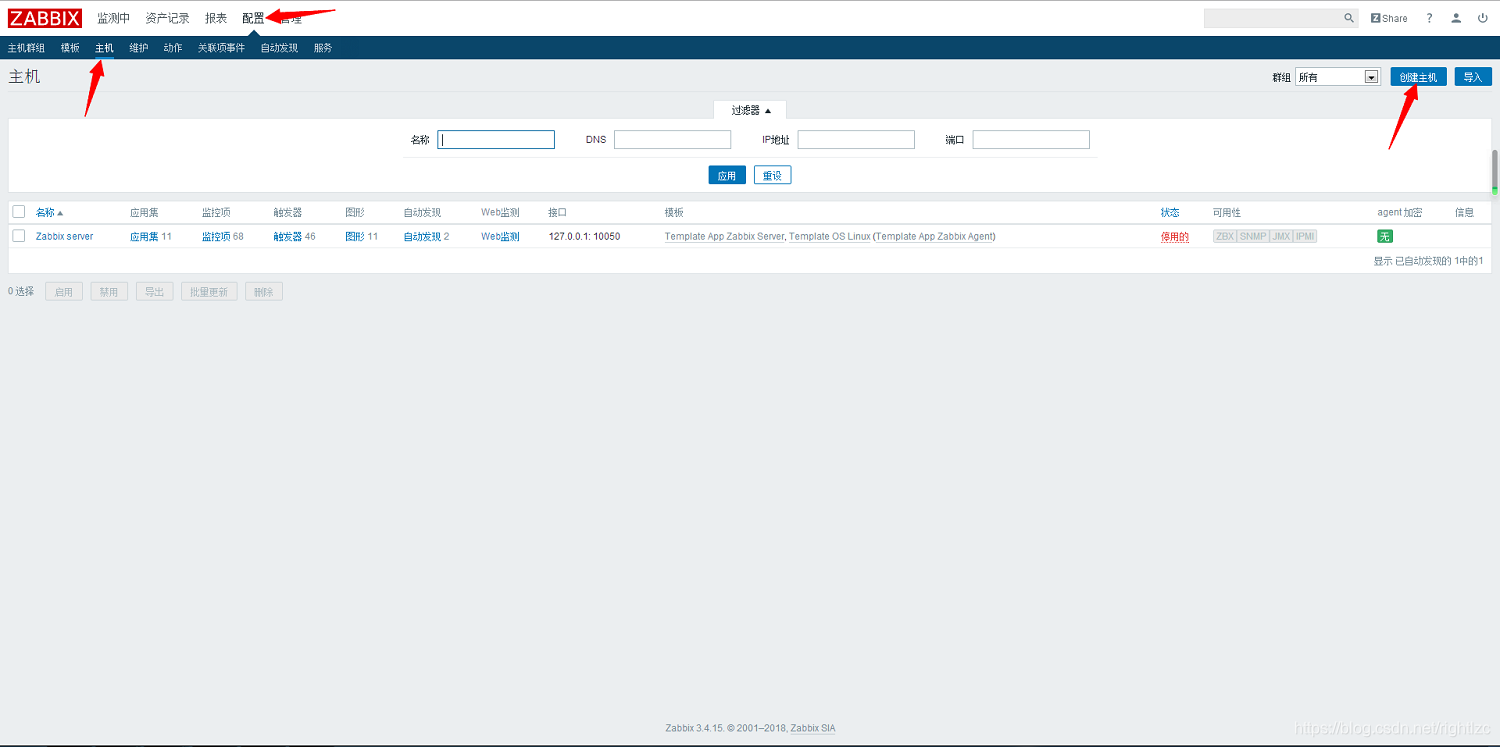This screenshot has height=747, width=1500.
Task: Collapse the 过滤器 filter panel
Action: (750, 110)
